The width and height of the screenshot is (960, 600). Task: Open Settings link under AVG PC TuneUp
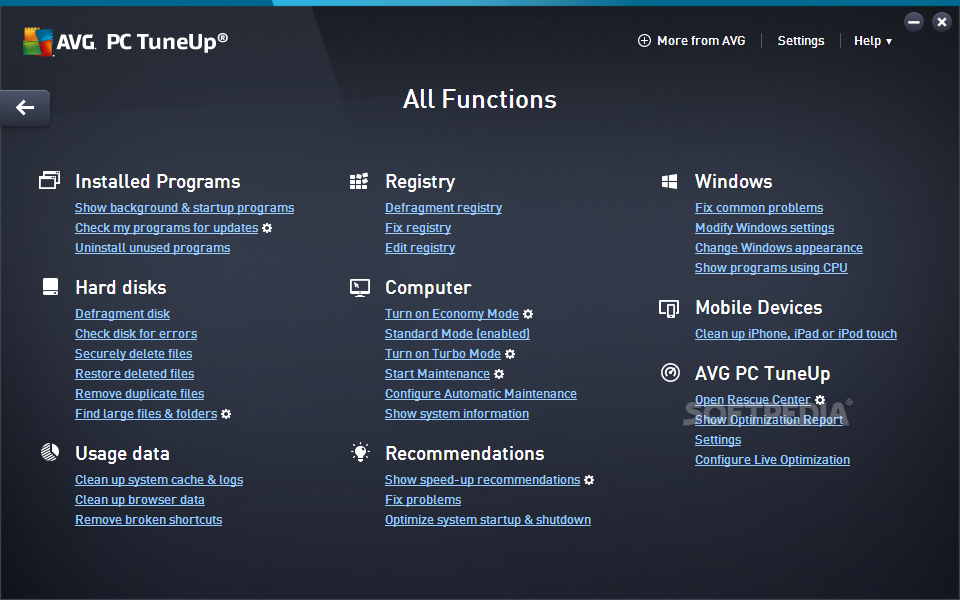click(x=718, y=440)
